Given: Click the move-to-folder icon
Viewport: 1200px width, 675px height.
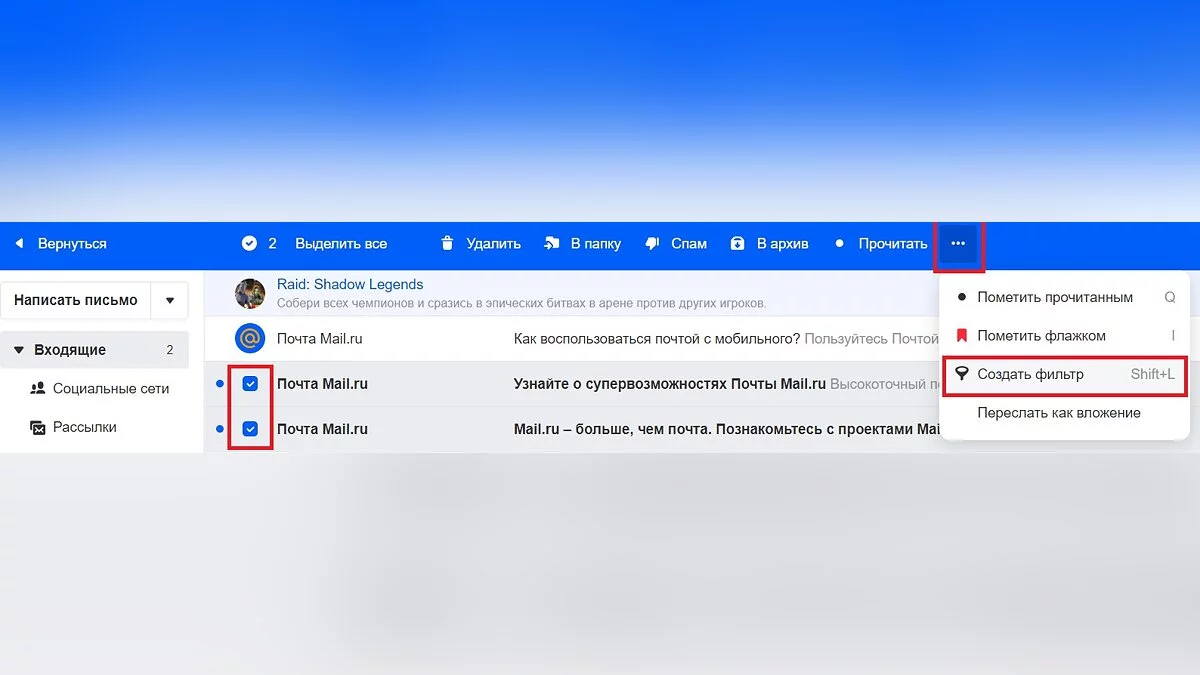Looking at the screenshot, I should point(551,244).
